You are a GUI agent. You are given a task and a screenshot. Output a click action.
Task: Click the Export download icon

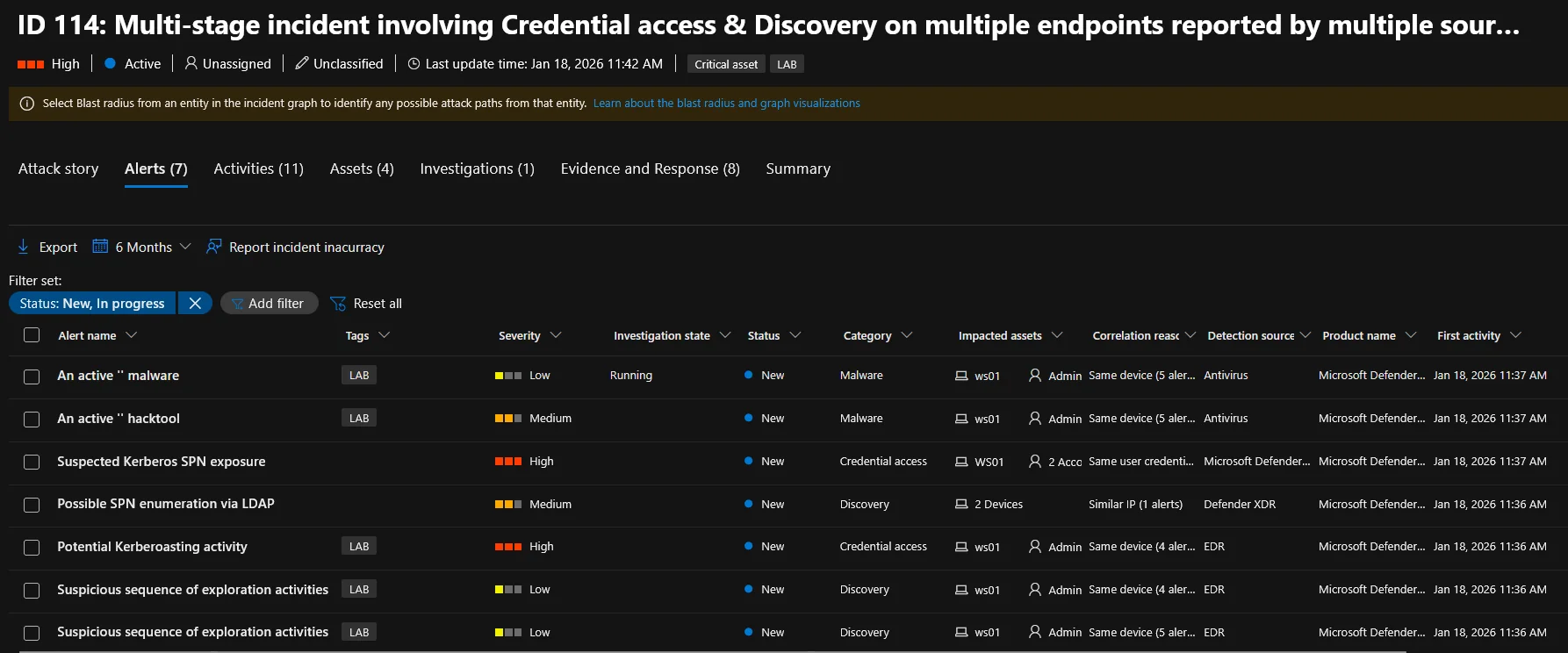(24, 247)
